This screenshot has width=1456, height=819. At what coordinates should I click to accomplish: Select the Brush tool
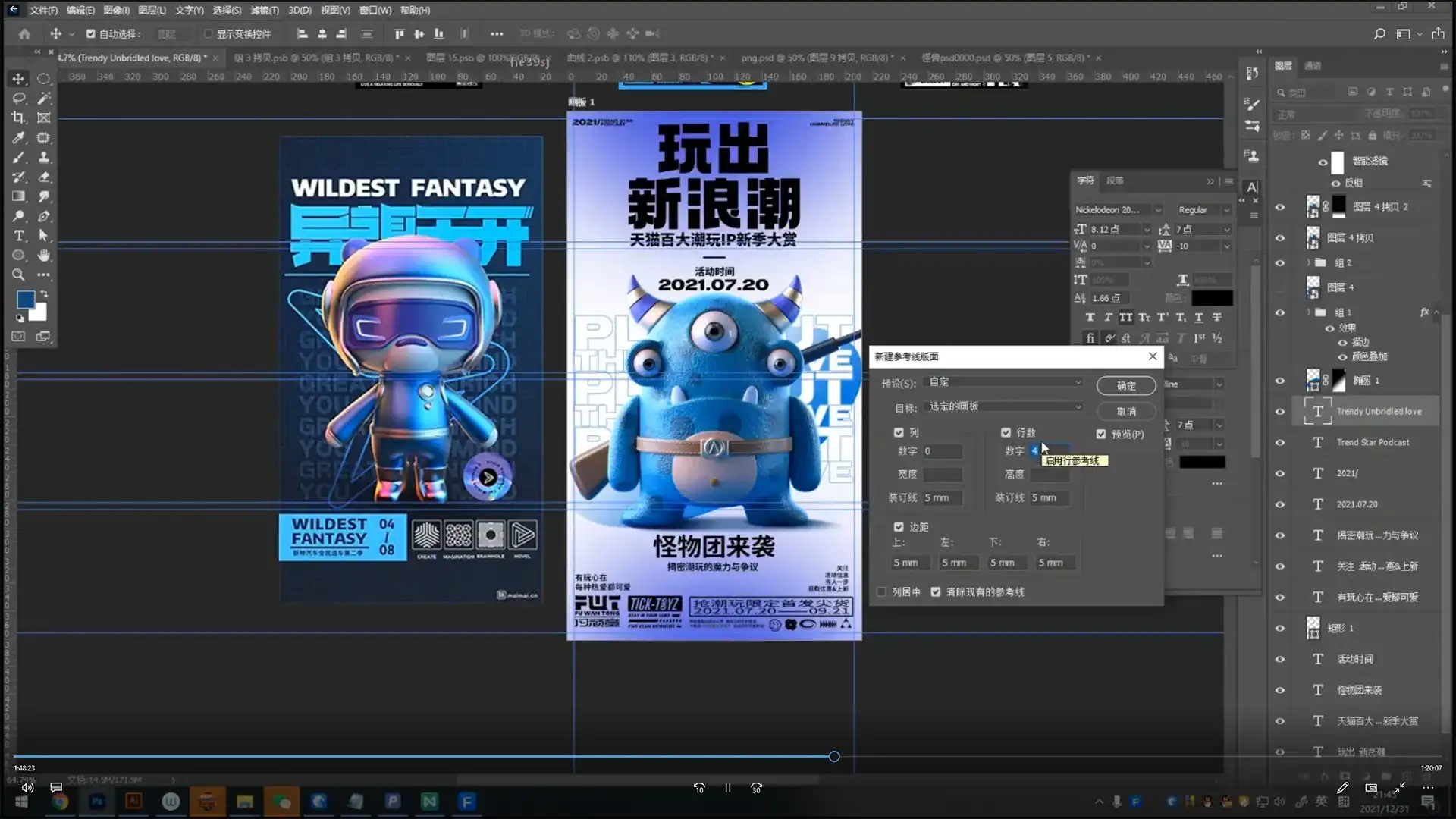coord(18,158)
